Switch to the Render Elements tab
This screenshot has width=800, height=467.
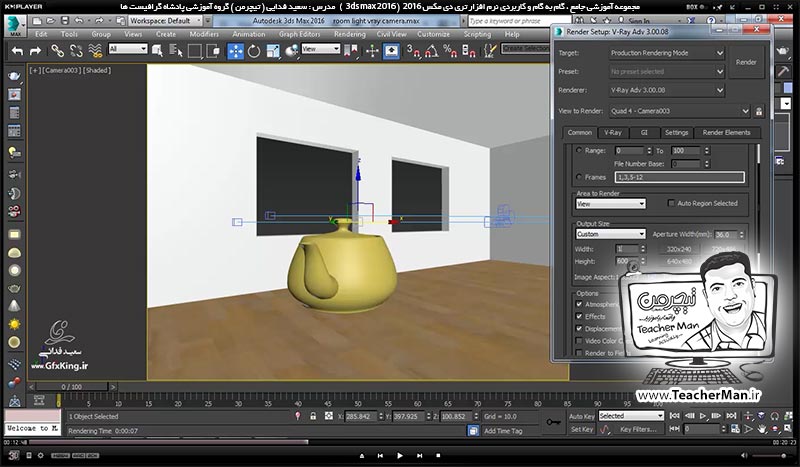click(727, 133)
